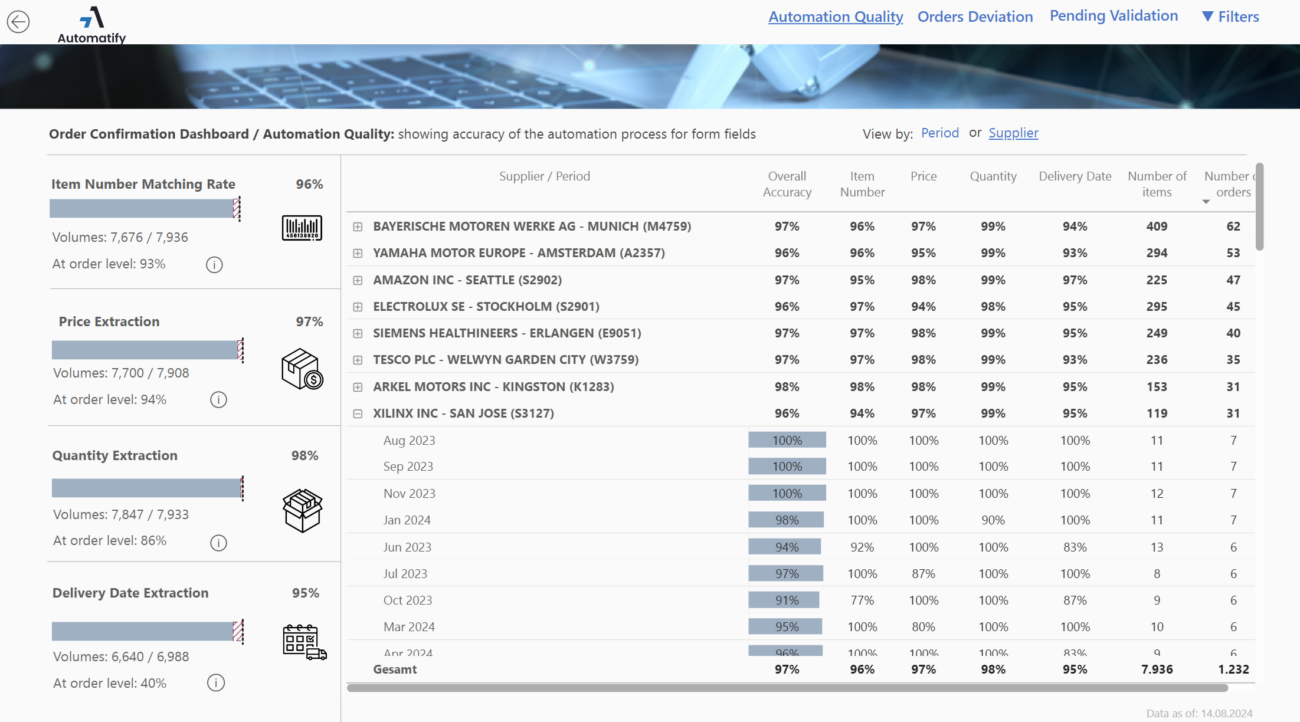The image size is (1300, 722).
Task: Expand the Arkel Motors Inc Kingston row
Action: 358,387
